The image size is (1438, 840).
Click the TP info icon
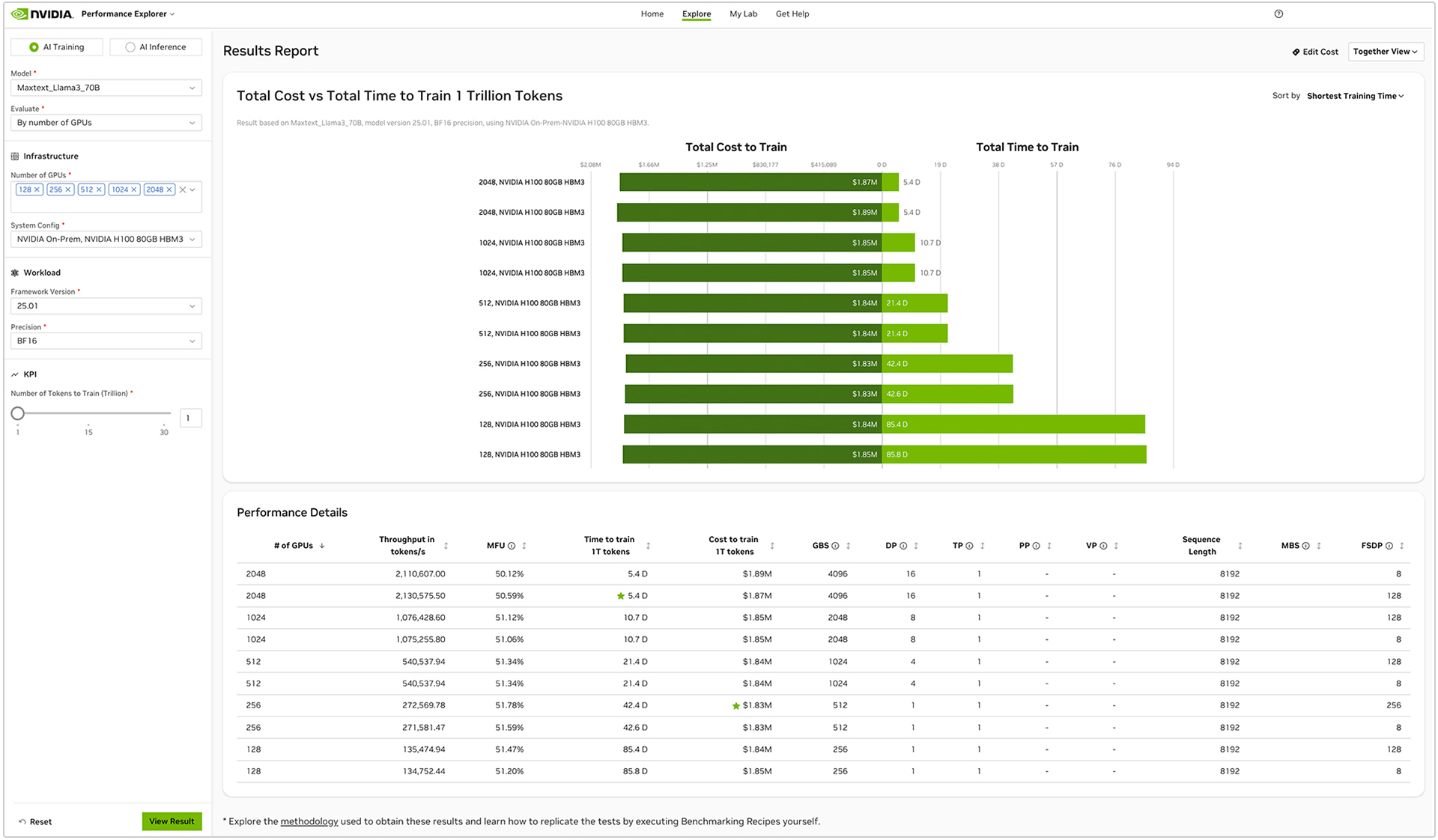(969, 546)
